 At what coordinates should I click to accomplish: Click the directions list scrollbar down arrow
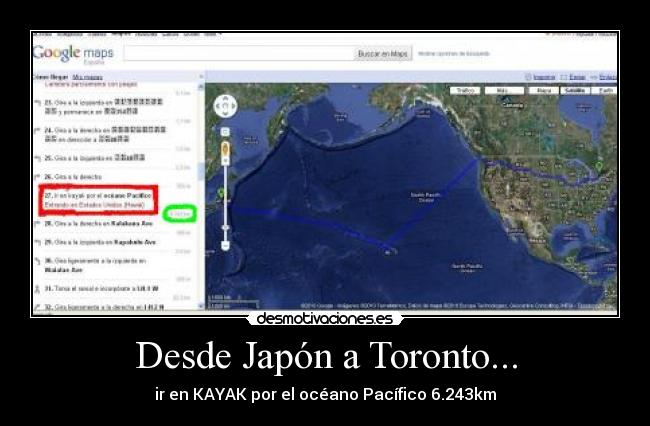pos(201,306)
